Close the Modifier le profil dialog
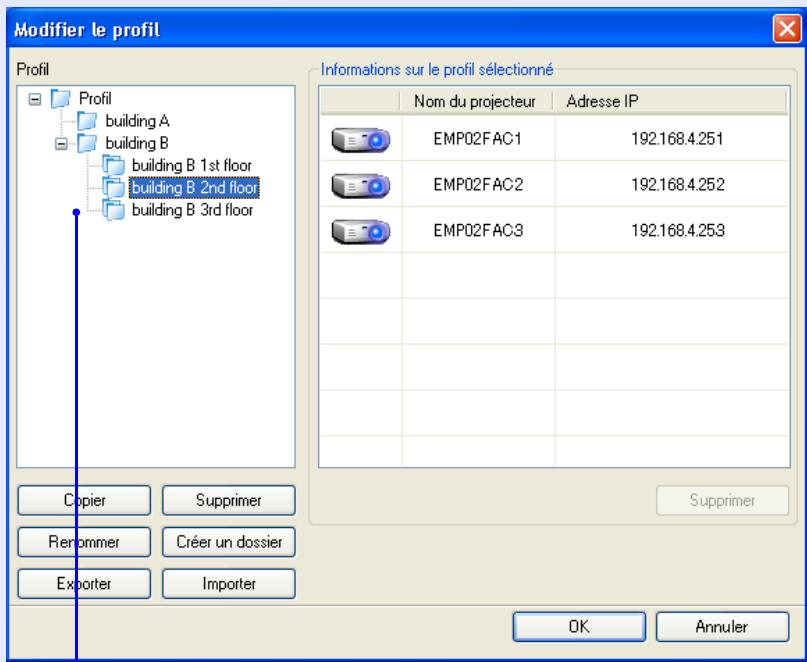Screen dimensions: 807x662 (x=787, y=29)
